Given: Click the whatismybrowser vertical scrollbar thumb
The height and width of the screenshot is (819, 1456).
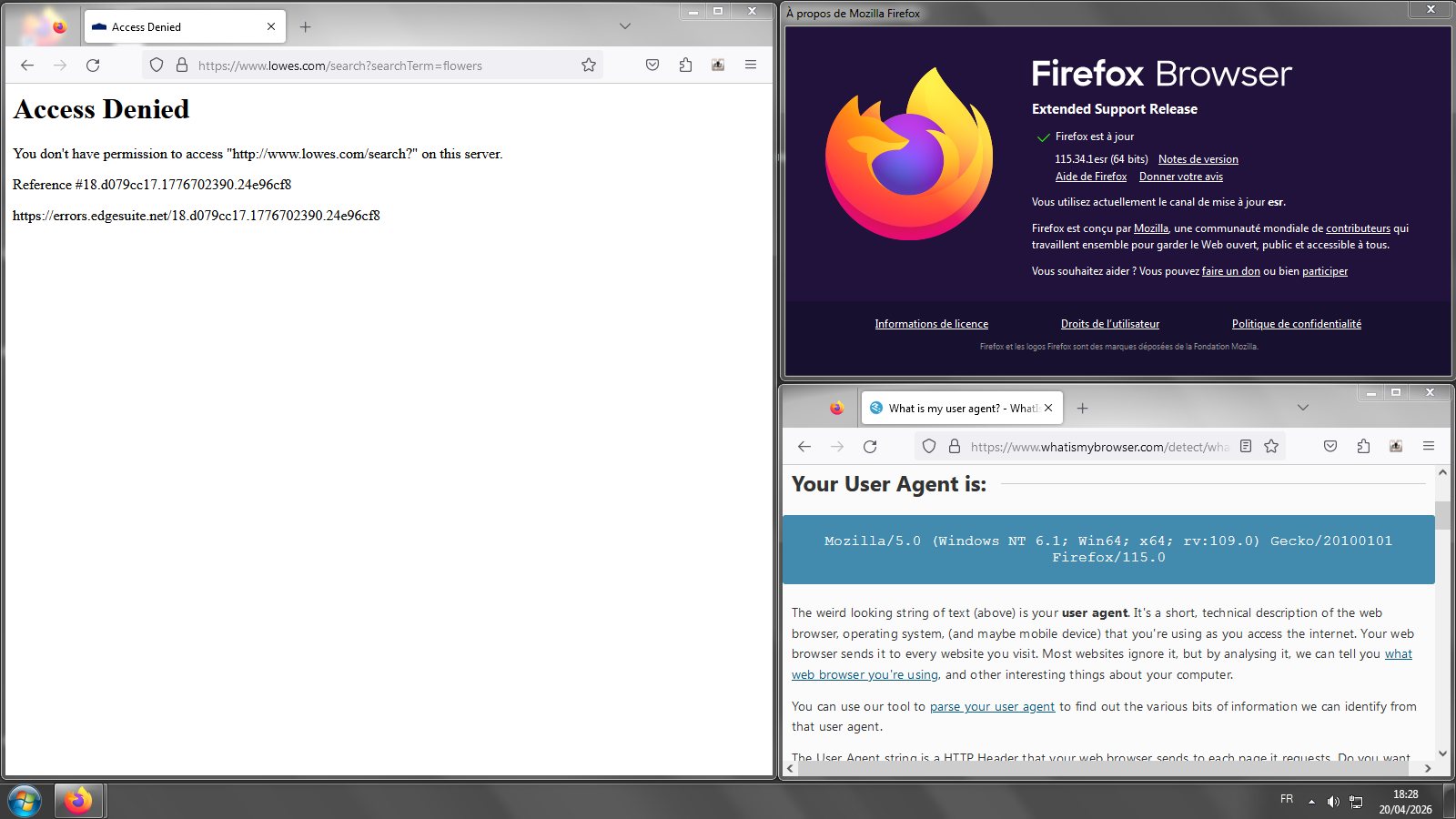Looking at the screenshot, I should [x=1442, y=515].
